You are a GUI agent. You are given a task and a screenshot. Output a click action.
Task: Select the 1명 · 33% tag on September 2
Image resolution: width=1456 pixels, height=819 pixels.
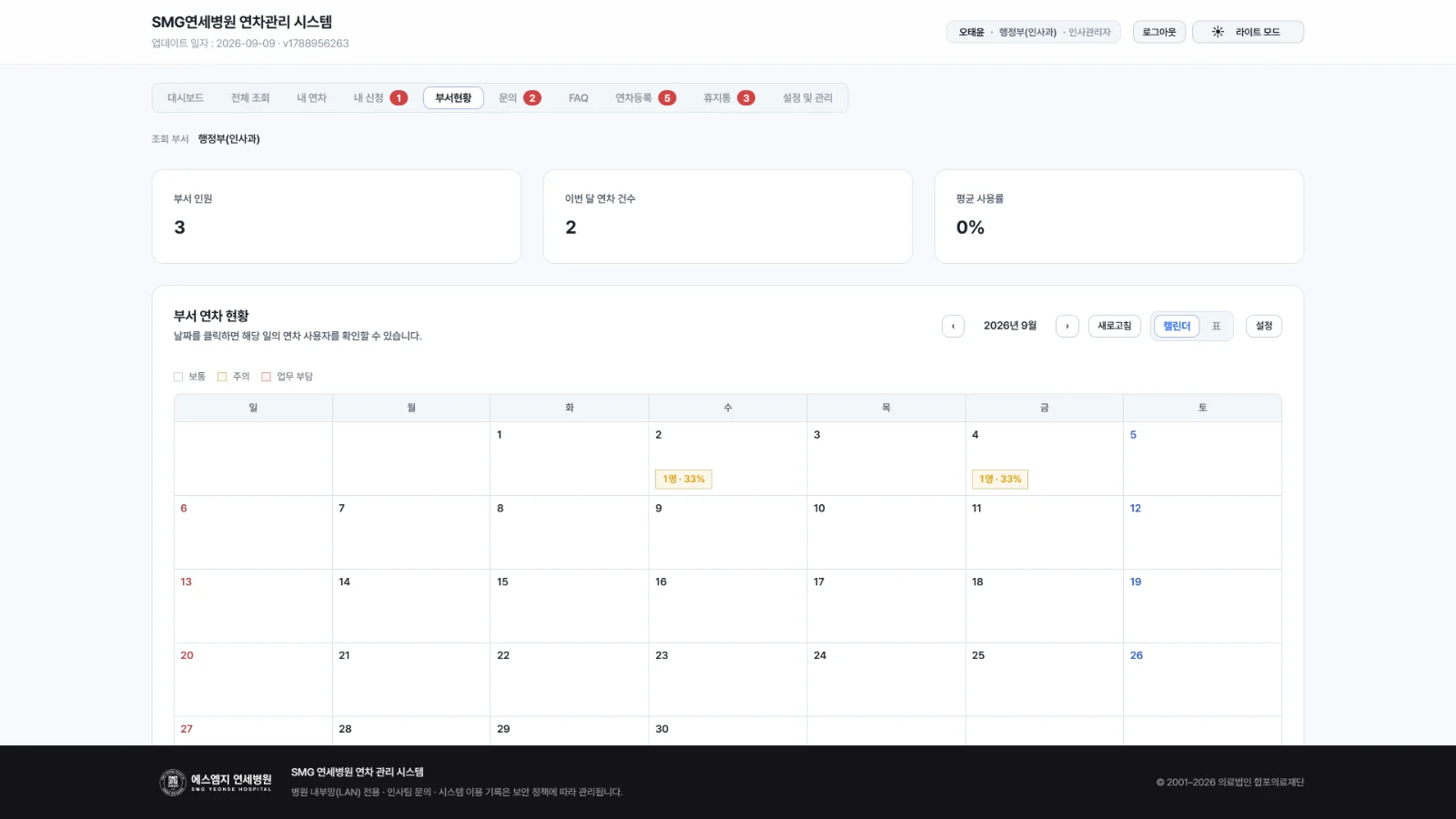(683, 479)
